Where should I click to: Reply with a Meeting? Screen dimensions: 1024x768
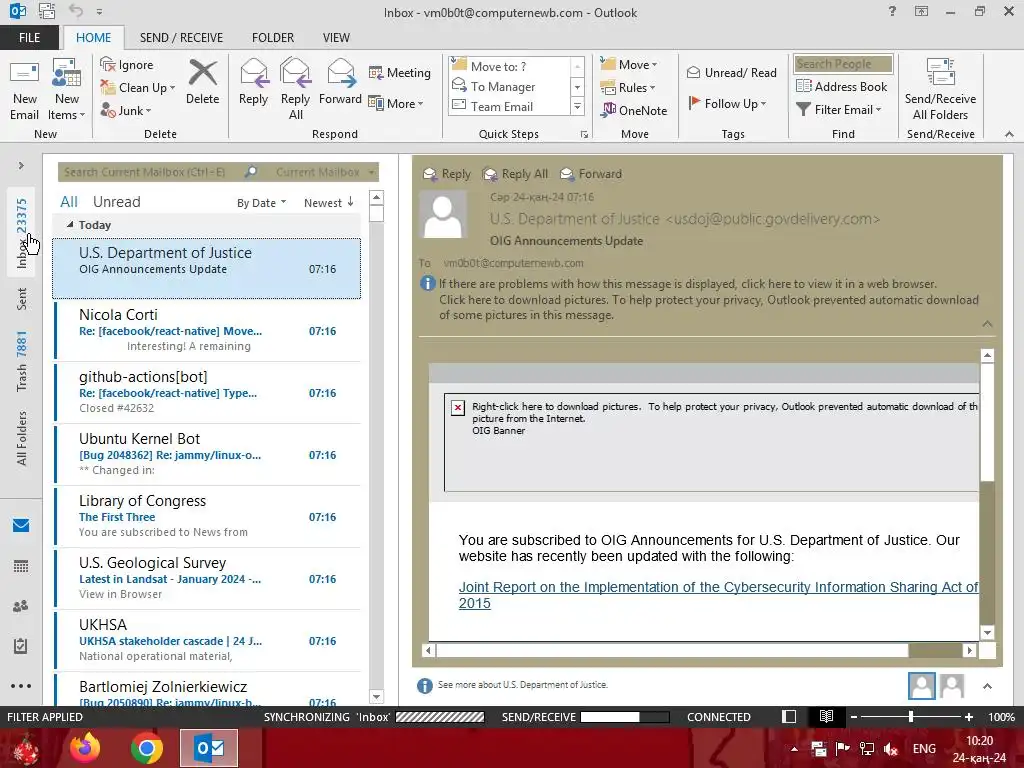click(x=400, y=72)
